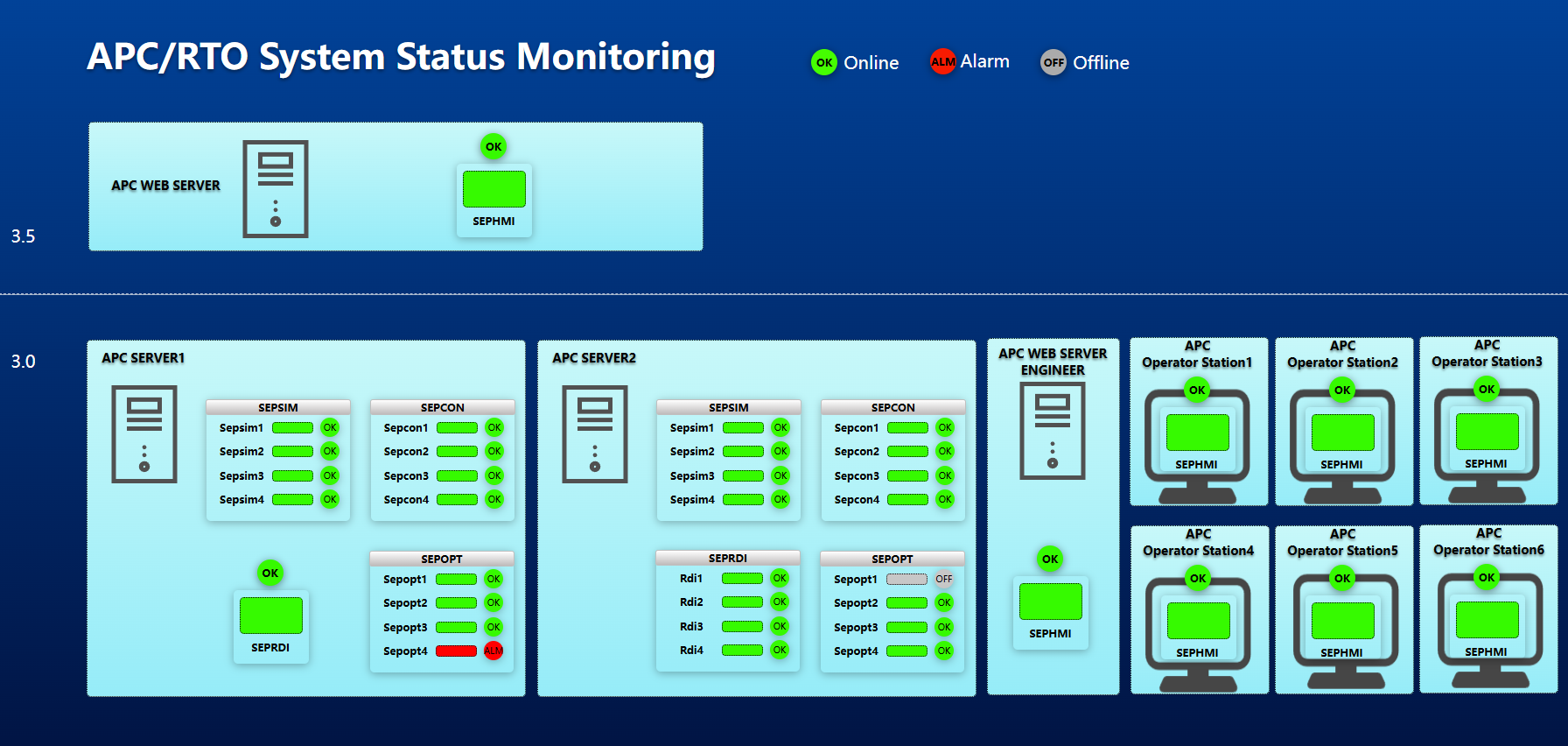Click the APC SERVER1 tower icon

coord(144,434)
